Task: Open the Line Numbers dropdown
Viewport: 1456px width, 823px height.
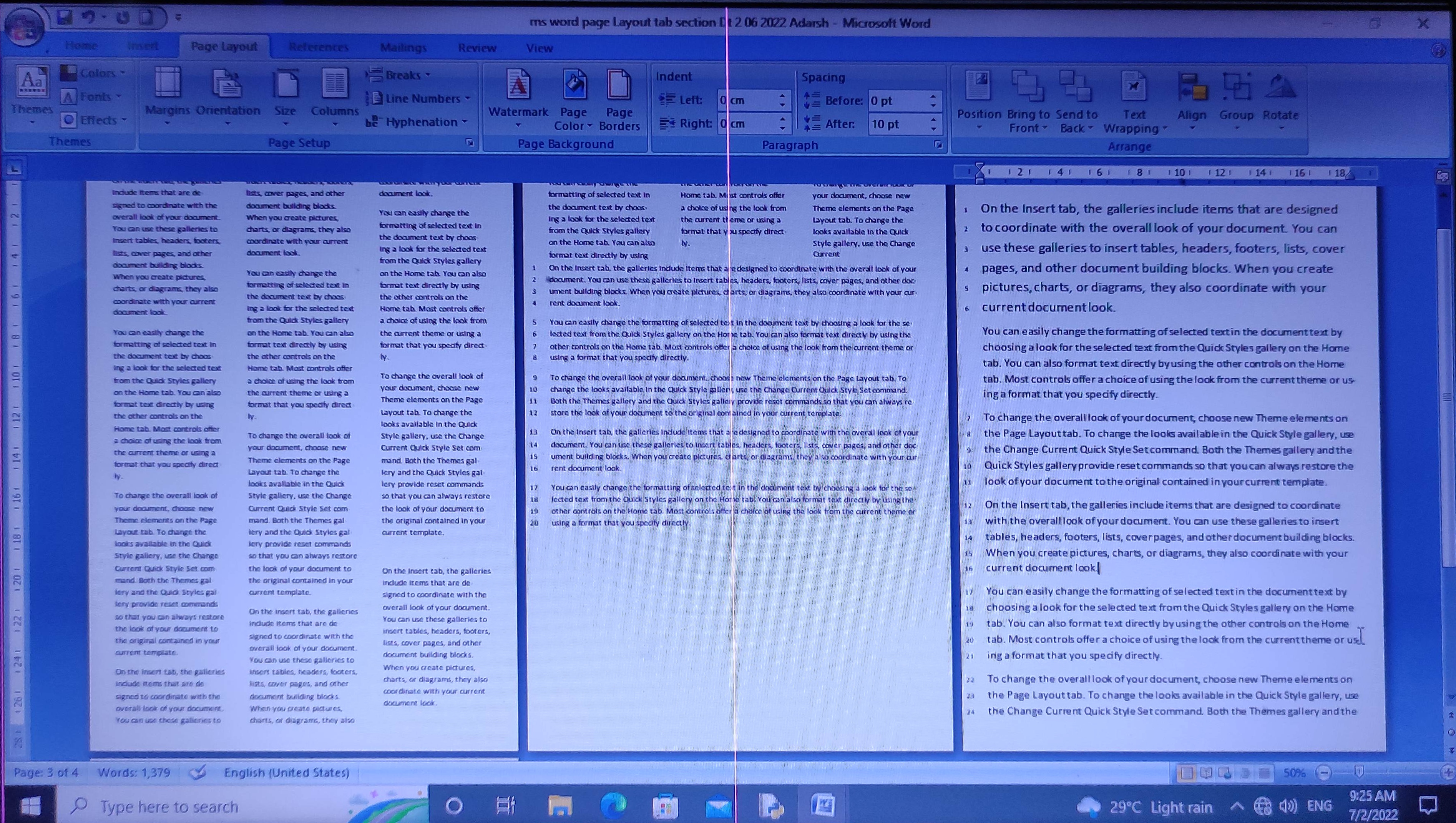Action: coord(421,98)
